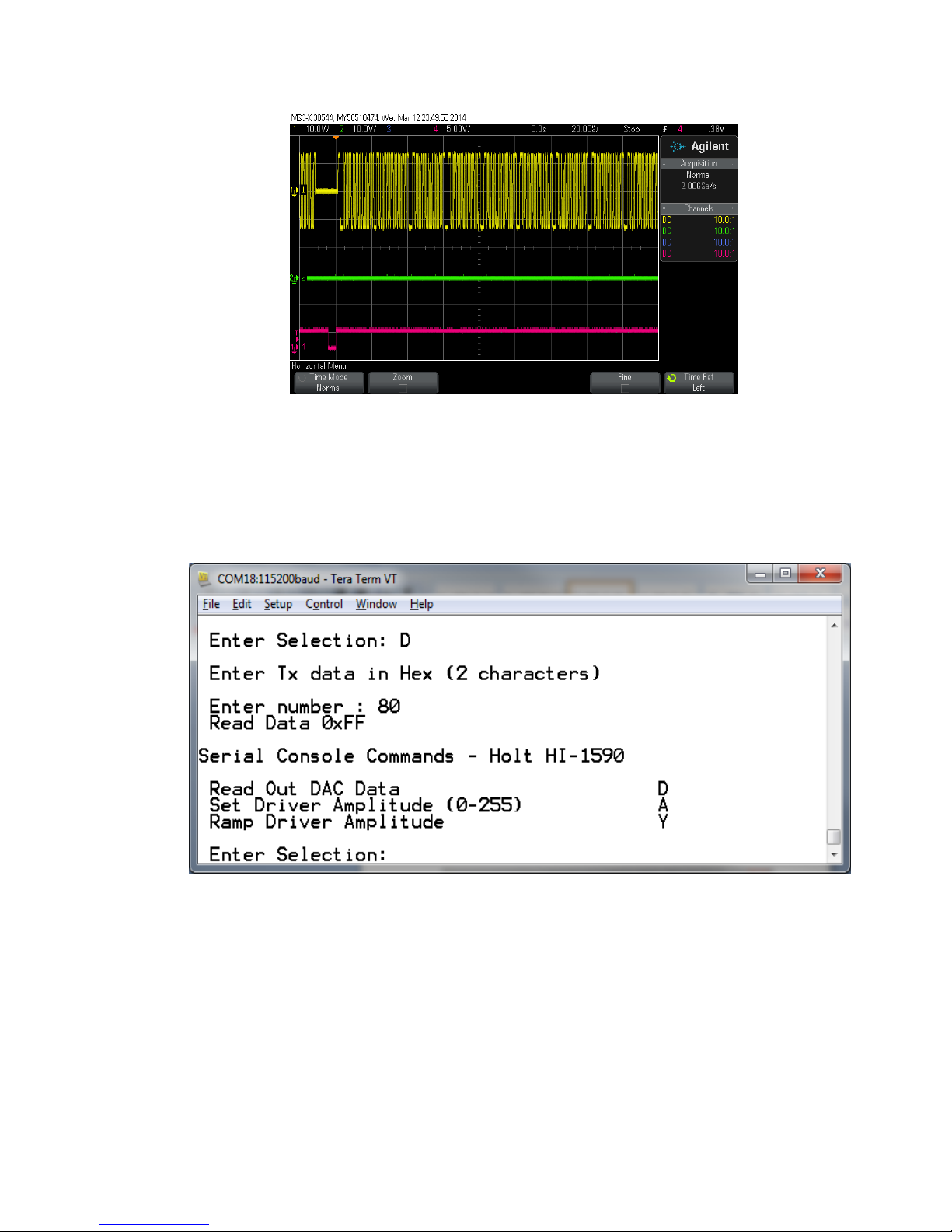Image resolution: width=952 pixels, height=1232 pixels.
Task: Click the pink channel 4 DC coupling row
Action: pos(699,253)
